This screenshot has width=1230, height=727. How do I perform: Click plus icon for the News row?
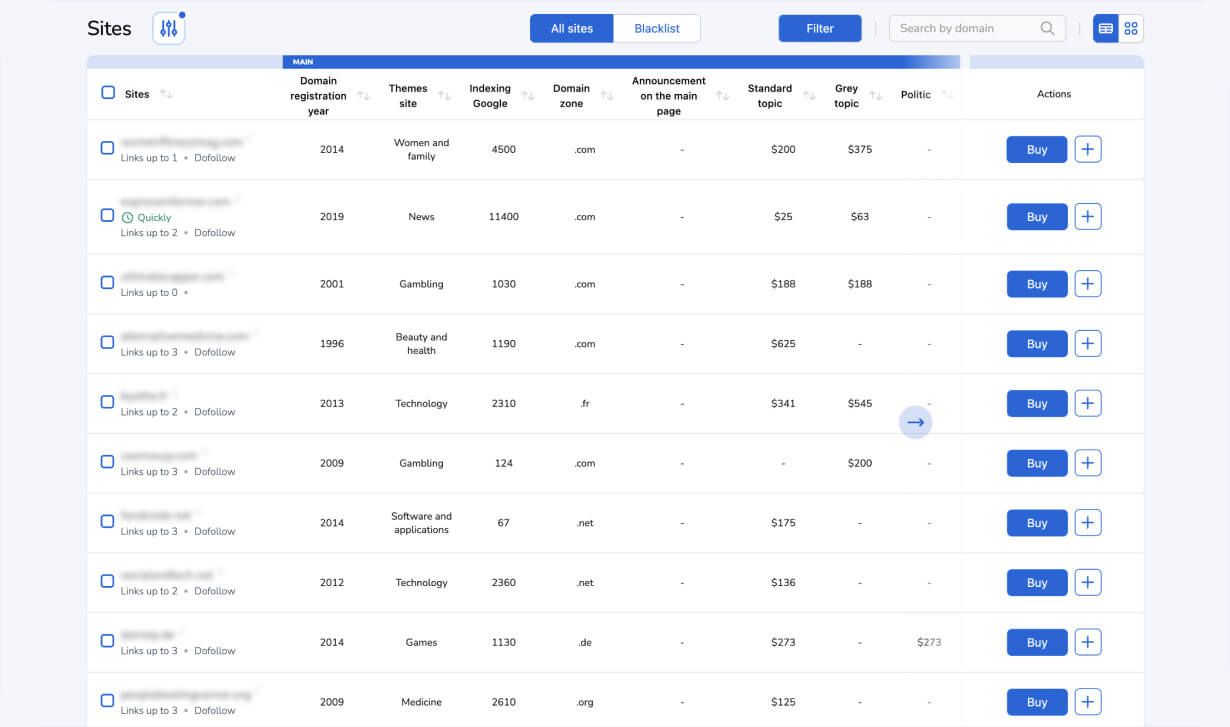coord(1088,217)
